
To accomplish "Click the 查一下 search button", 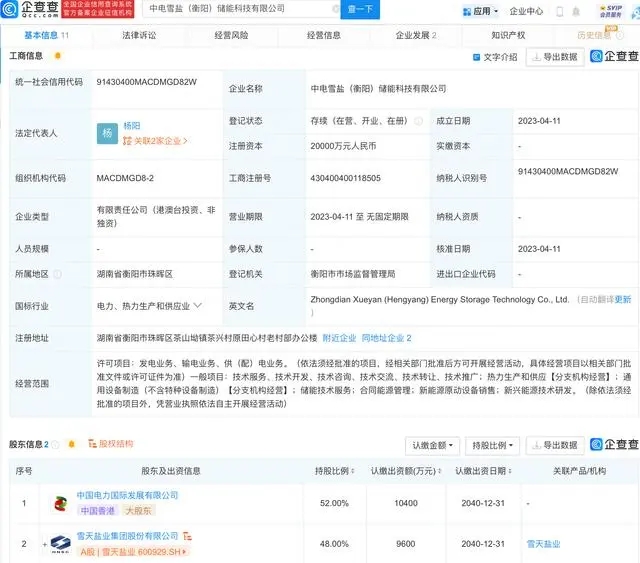I will pyautogui.click(x=359, y=10).
